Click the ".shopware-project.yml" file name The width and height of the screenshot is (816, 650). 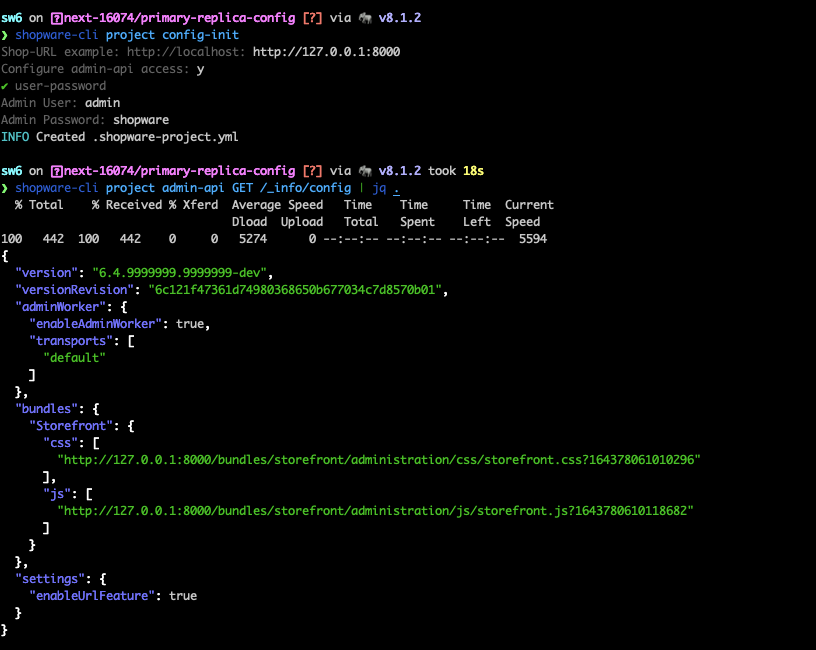tap(165, 137)
